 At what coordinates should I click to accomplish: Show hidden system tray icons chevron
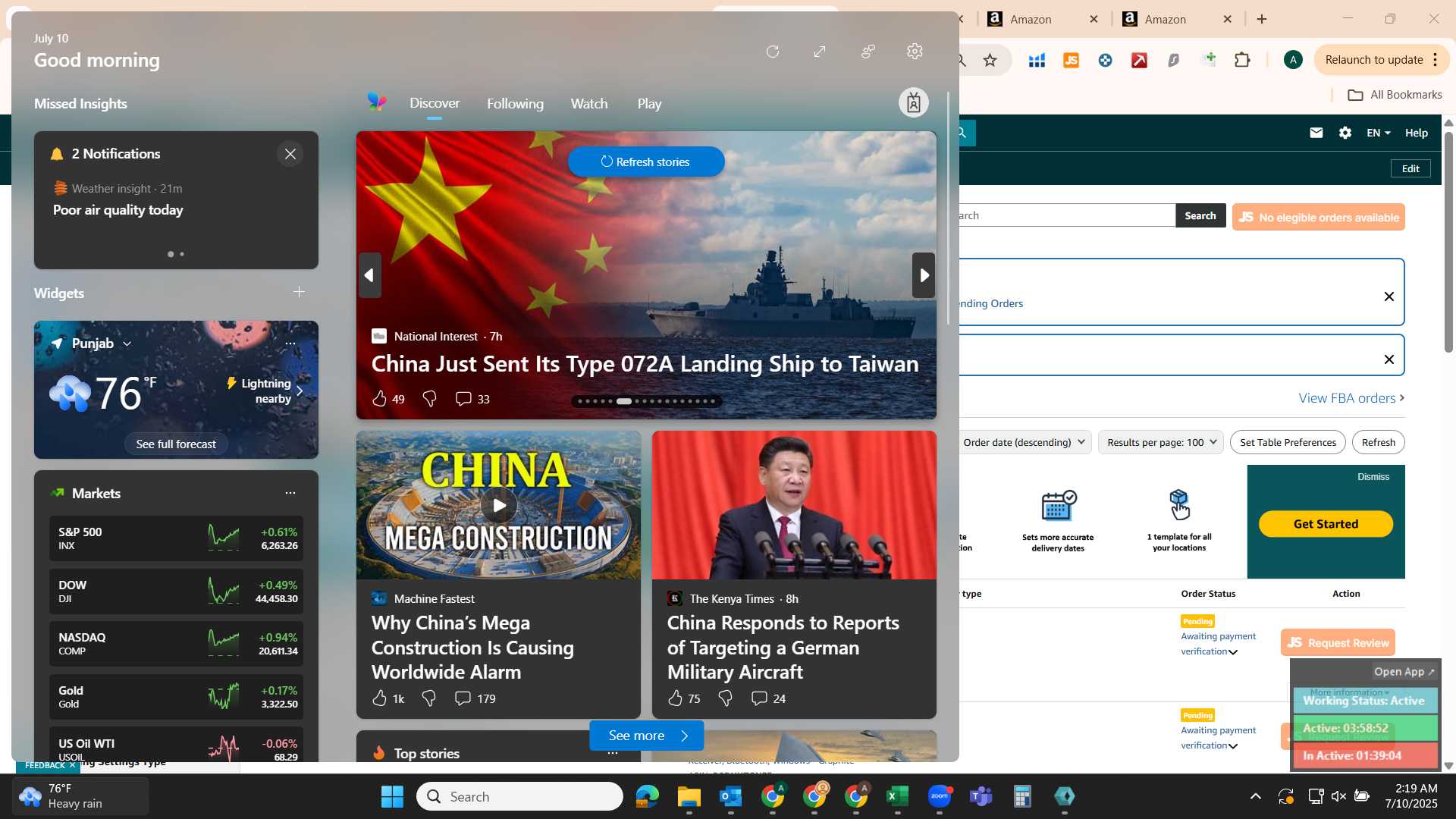click(x=1256, y=796)
